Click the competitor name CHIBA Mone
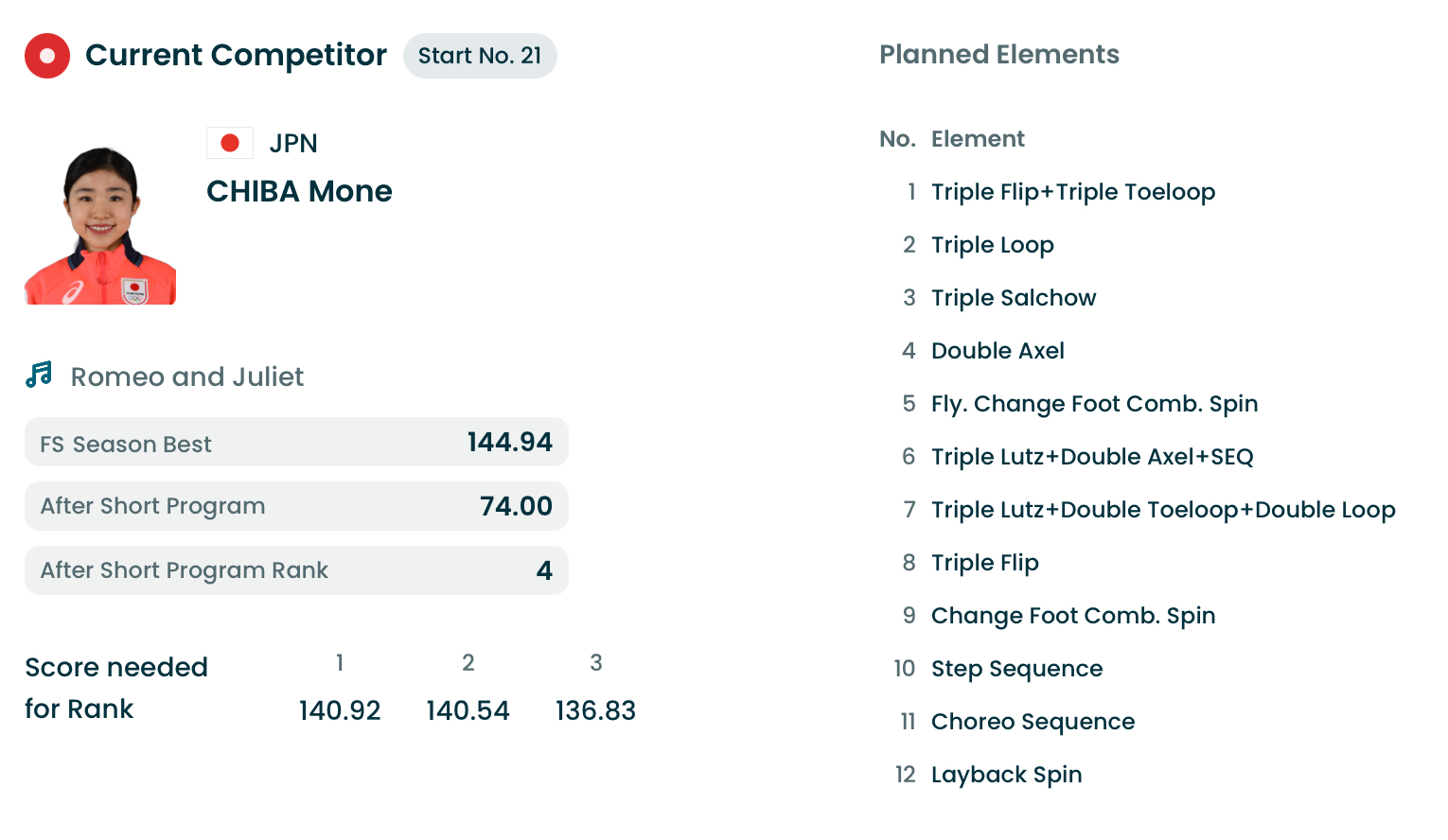 coord(299,192)
